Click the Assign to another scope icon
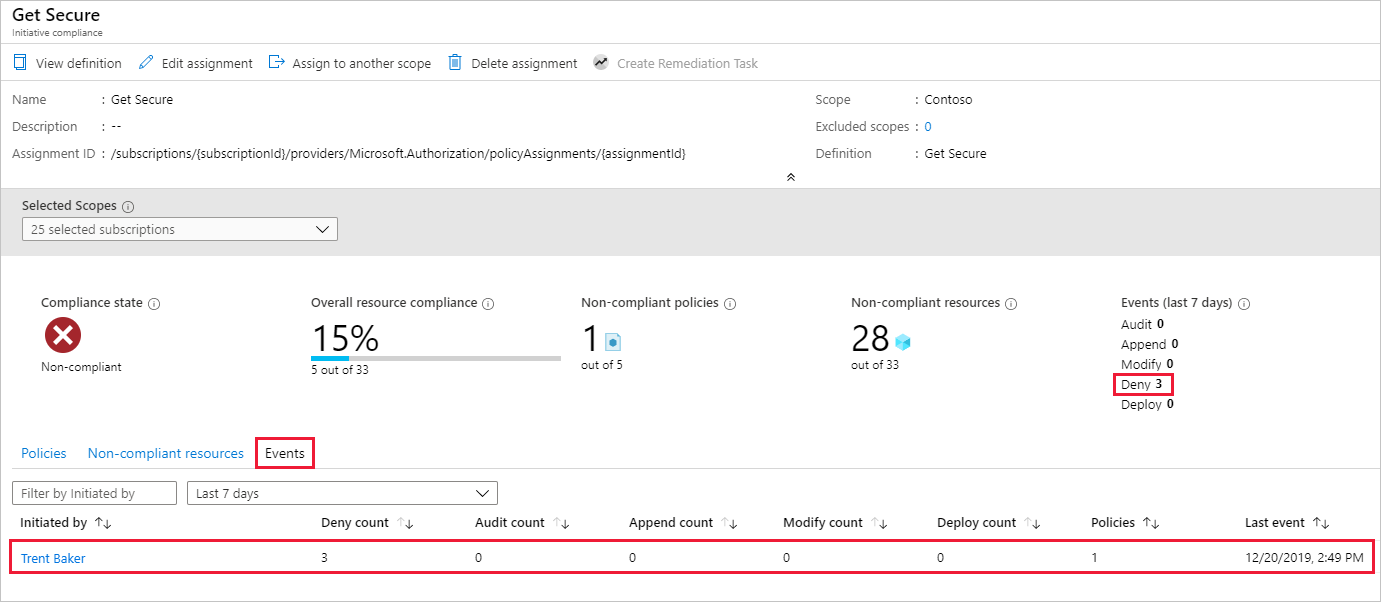The image size is (1381, 602). pos(275,62)
